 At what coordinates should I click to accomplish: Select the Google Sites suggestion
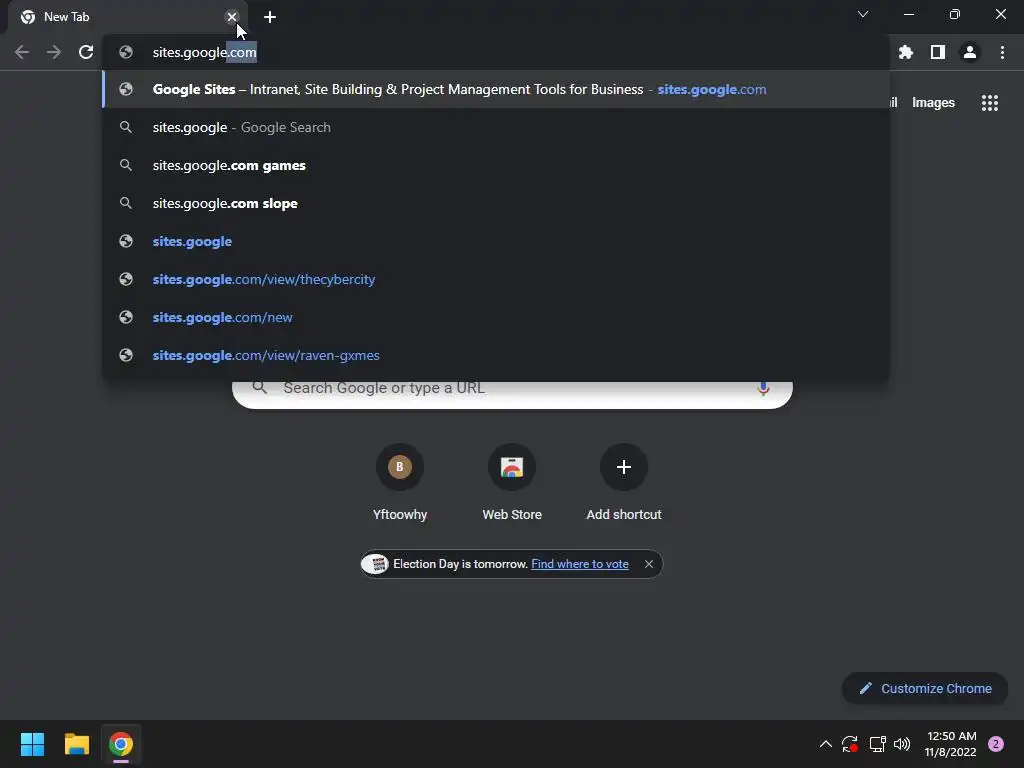(x=496, y=89)
